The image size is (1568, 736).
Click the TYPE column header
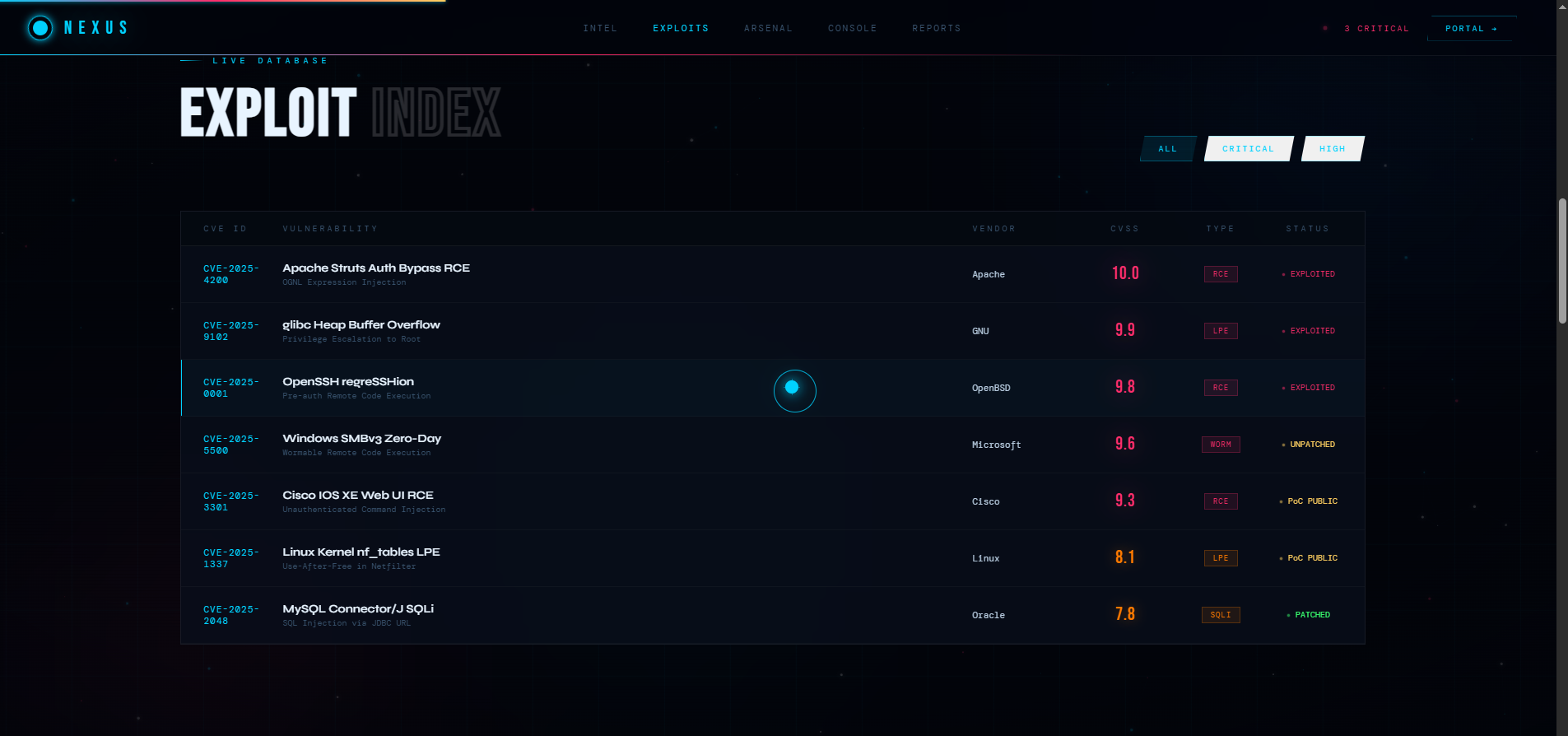1220,229
